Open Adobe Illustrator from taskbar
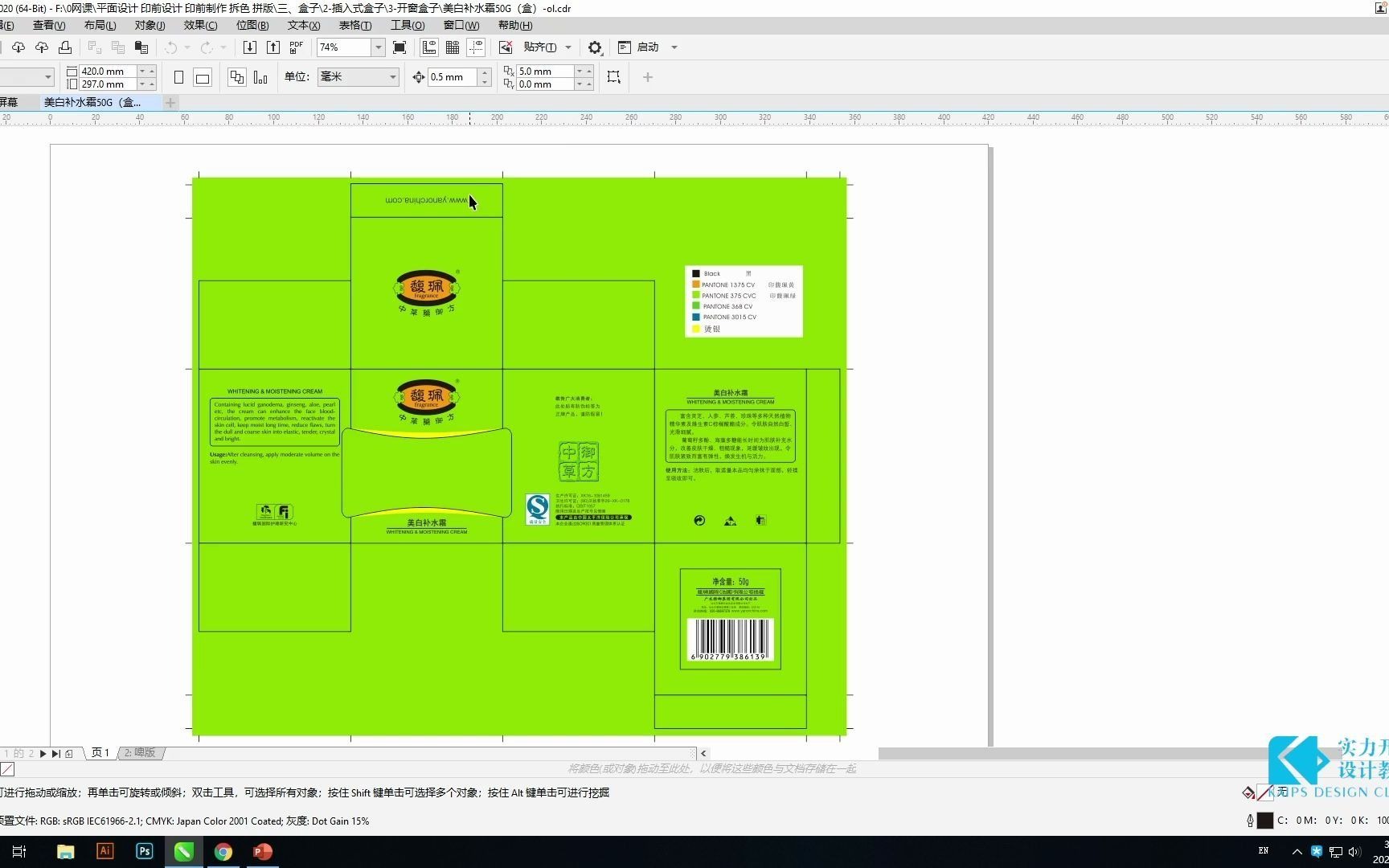1389x868 pixels. pos(104,851)
